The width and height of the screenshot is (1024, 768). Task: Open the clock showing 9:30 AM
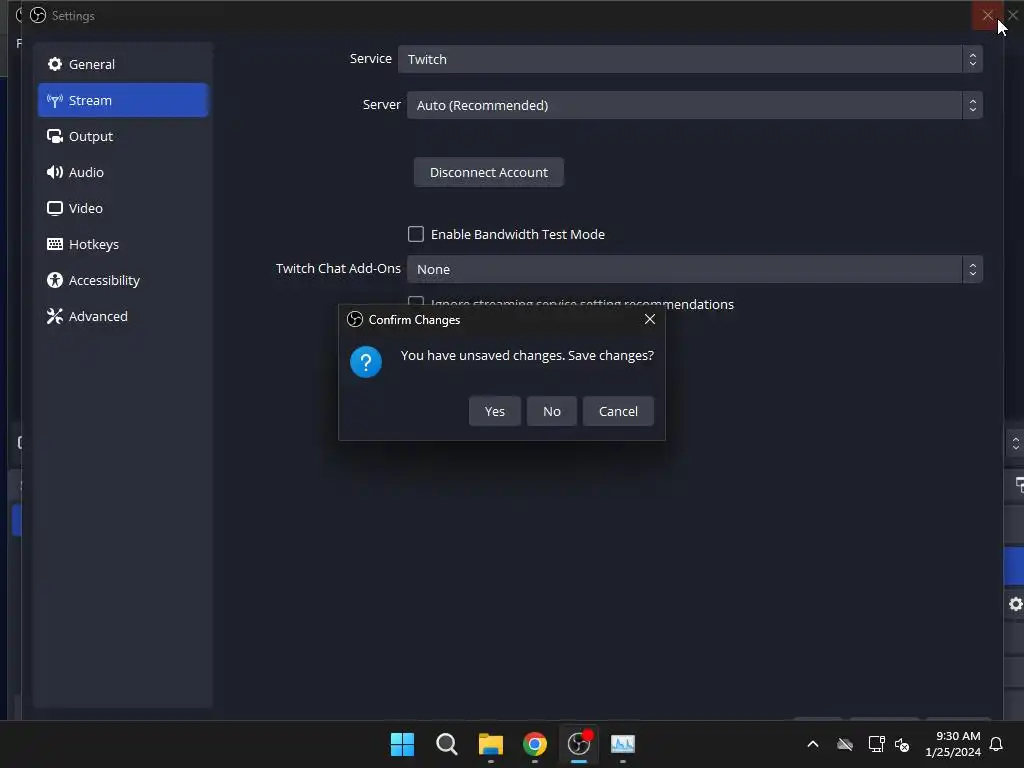tap(953, 744)
